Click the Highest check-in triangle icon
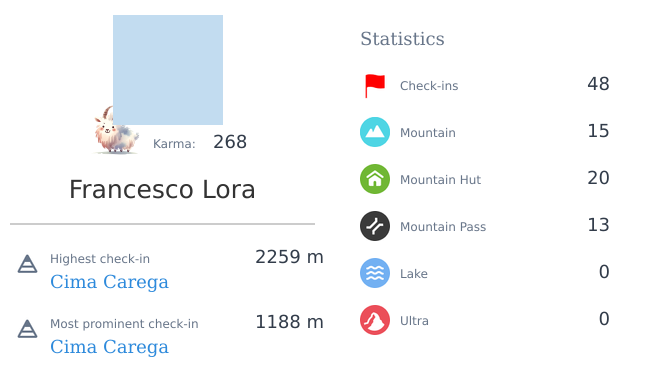650x385 pixels. pos(27,264)
